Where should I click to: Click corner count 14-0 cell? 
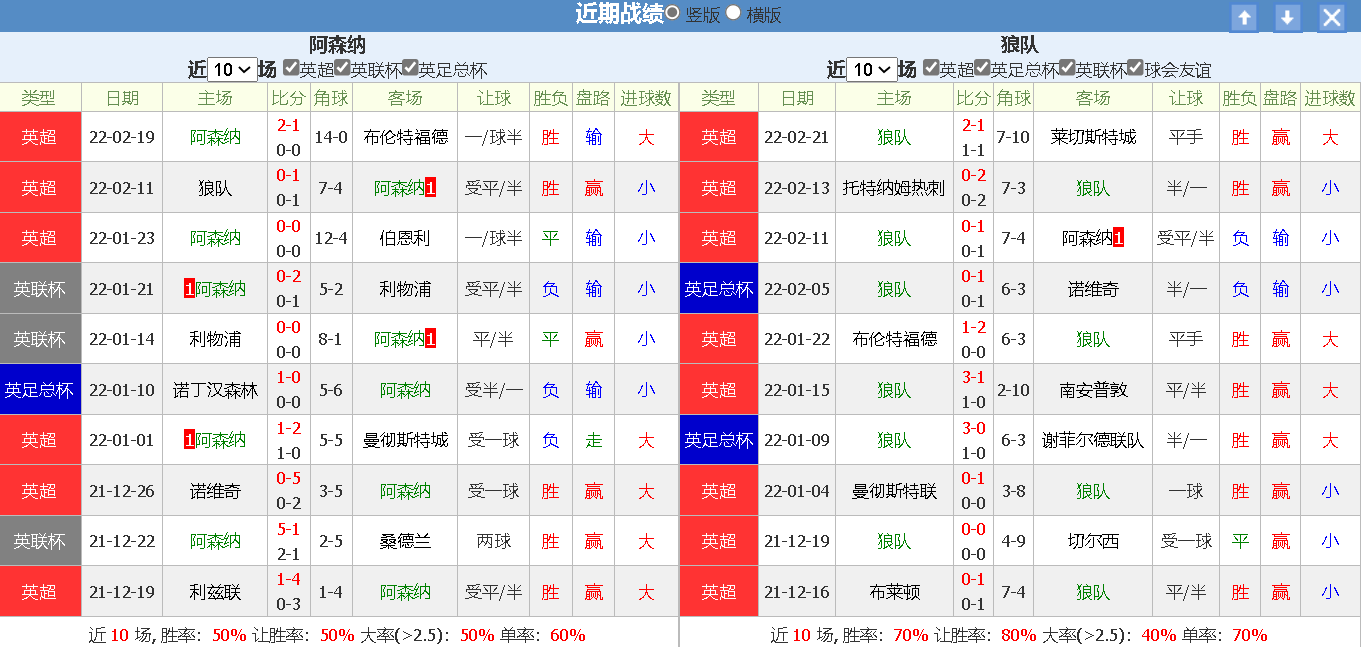pos(331,137)
